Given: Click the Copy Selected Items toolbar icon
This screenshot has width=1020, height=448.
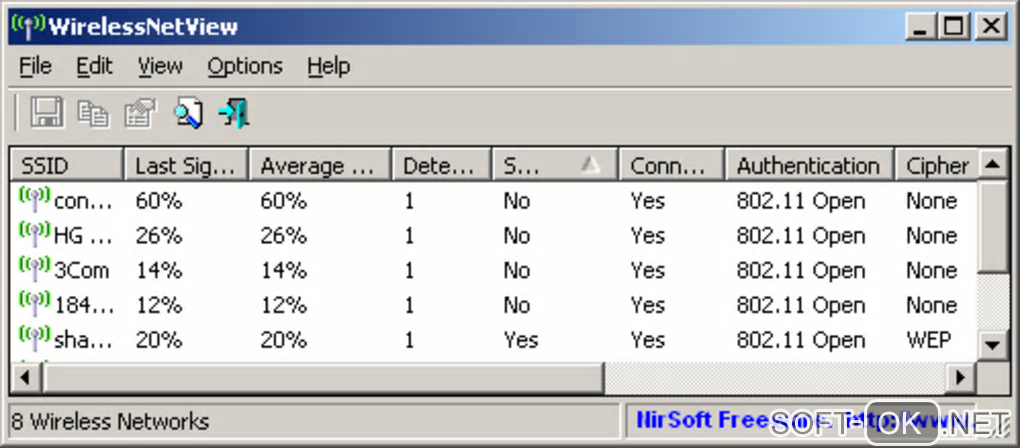Looking at the screenshot, I should 93,112.
